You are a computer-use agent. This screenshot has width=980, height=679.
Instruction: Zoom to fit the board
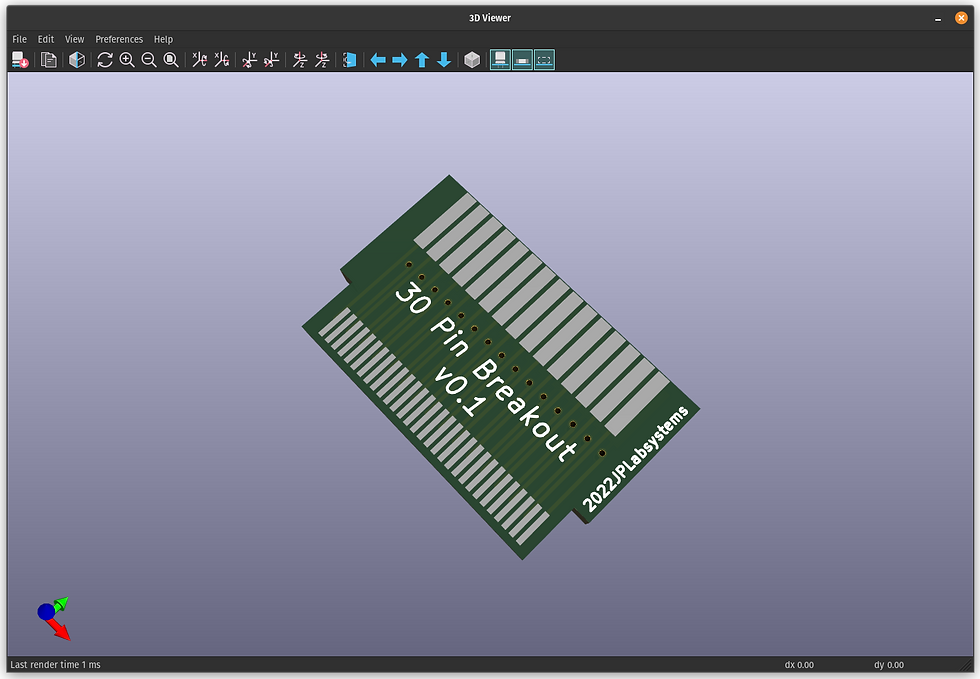click(x=171, y=60)
